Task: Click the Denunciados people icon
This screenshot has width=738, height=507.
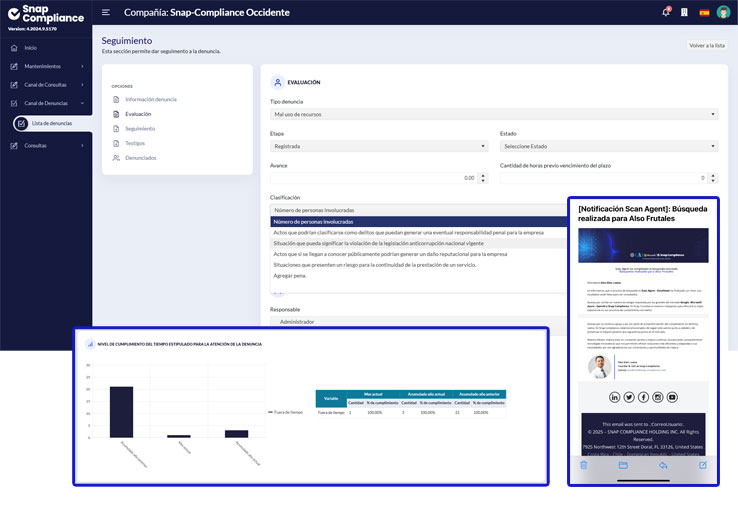Action: (x=116, y=158)
